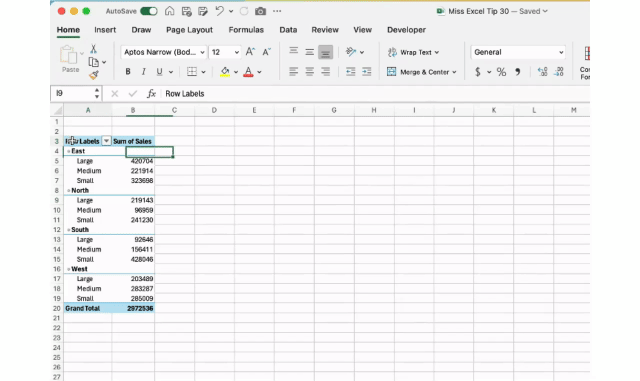Click the Home icon in title bar
This screenshot has height=381, width=640.
point(169,11)
